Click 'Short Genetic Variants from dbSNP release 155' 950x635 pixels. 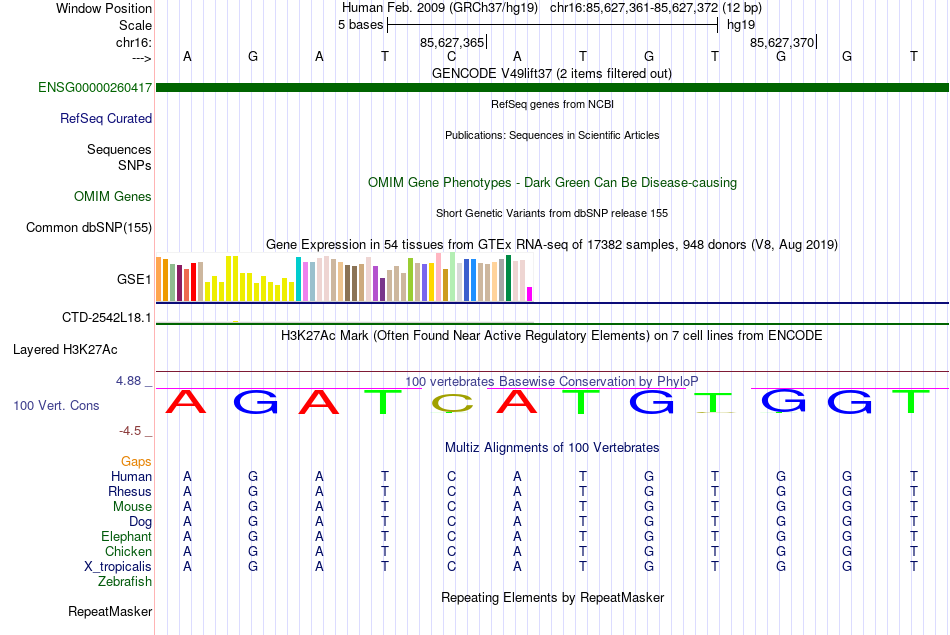[x=552, y=213]
